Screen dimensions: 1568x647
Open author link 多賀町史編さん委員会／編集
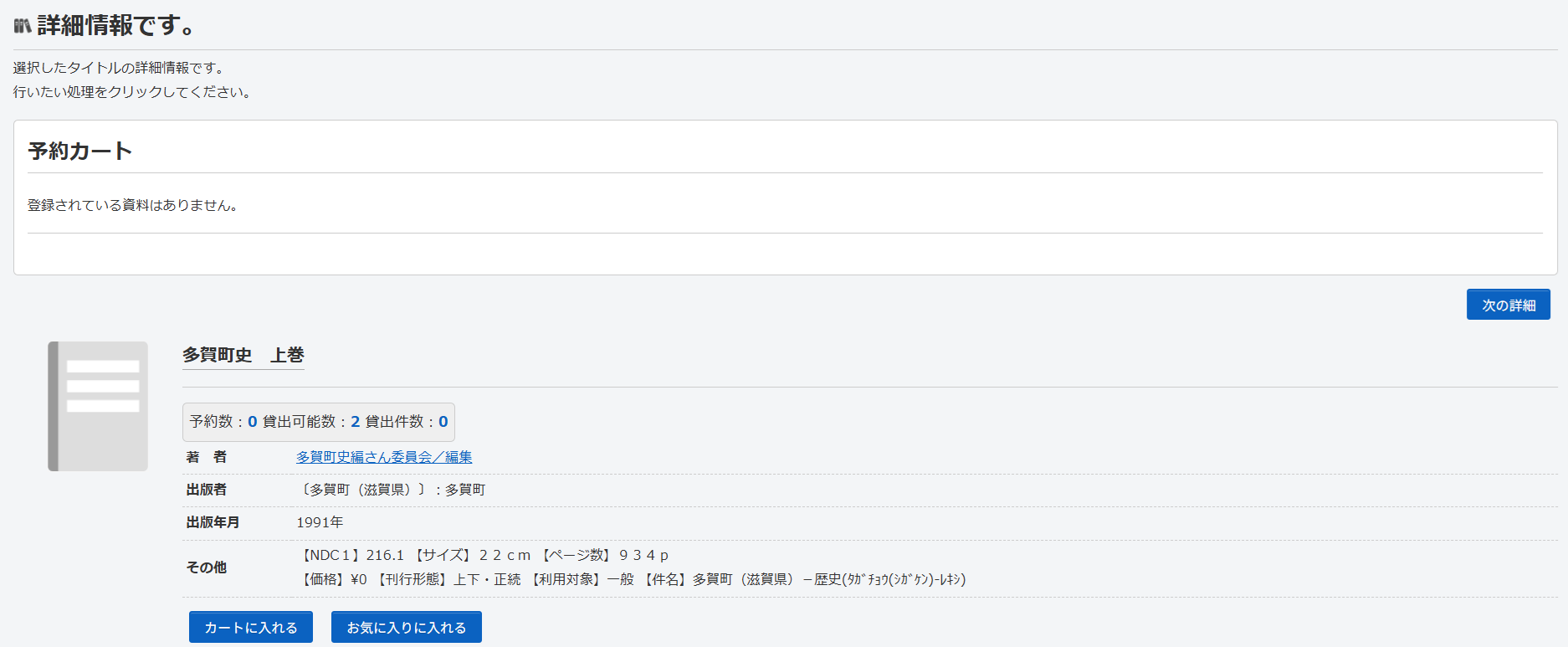[x=384, y=457]
